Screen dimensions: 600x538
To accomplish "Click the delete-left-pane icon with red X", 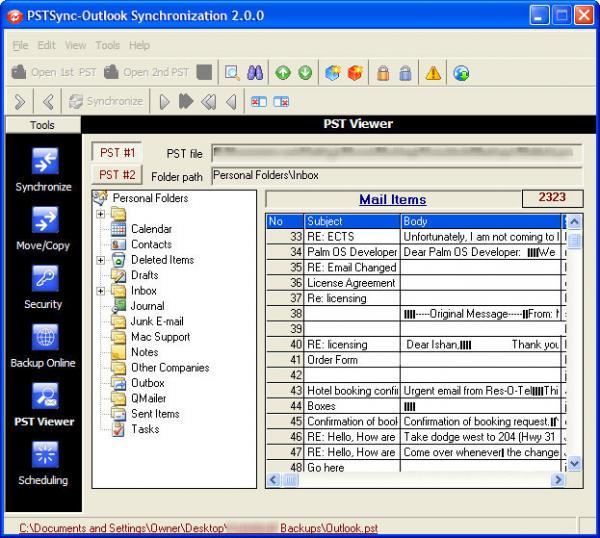I will [259, 101].
